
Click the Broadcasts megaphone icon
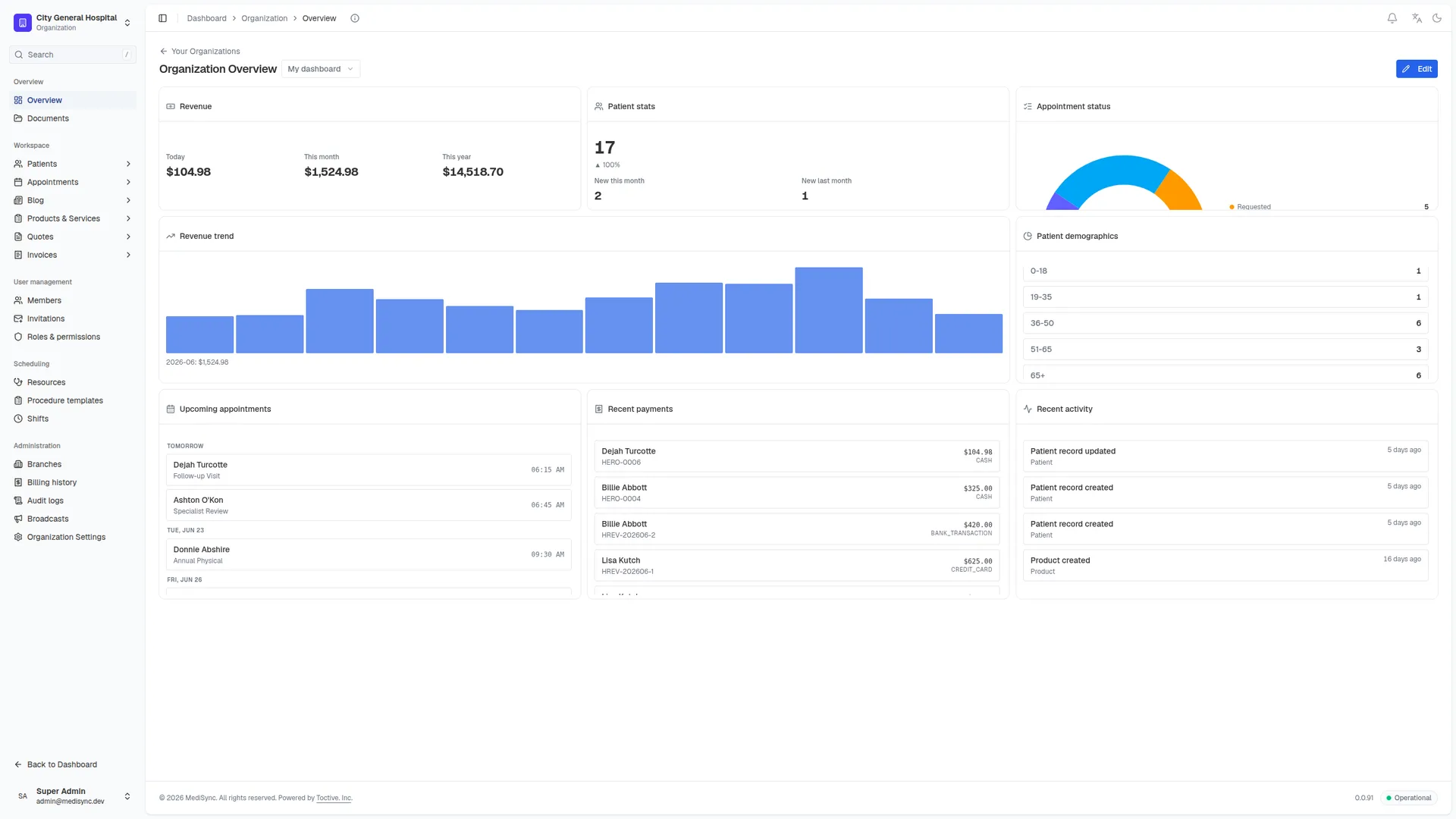coord(18,519)
